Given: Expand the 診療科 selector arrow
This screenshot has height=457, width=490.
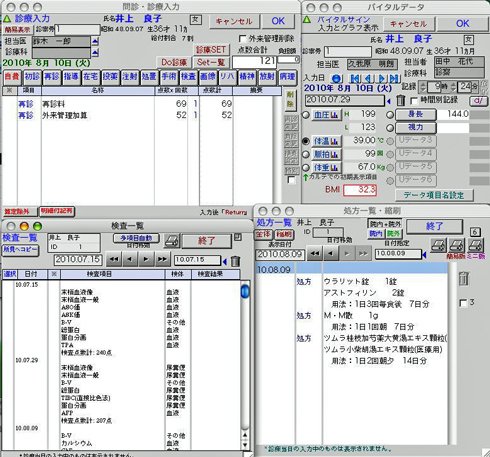Looking at the screenshot, I should (95, 52).
